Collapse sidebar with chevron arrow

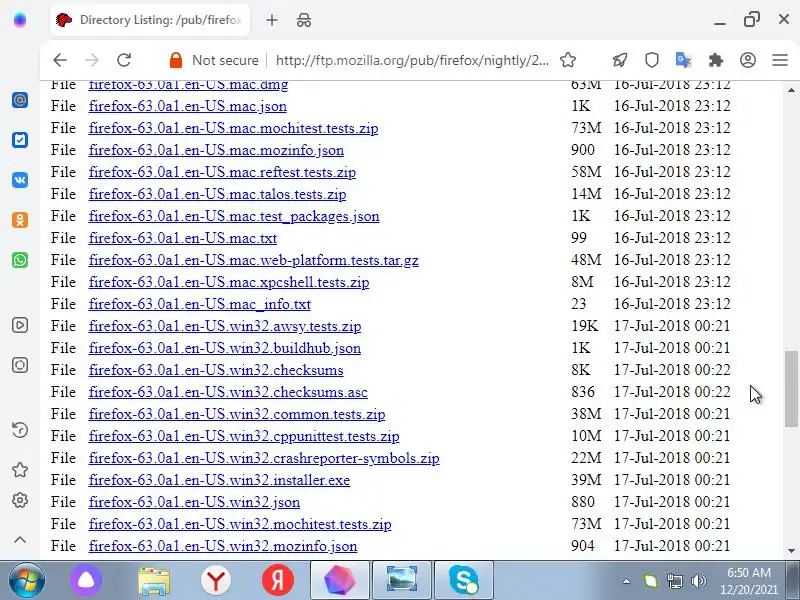point(20,540)
